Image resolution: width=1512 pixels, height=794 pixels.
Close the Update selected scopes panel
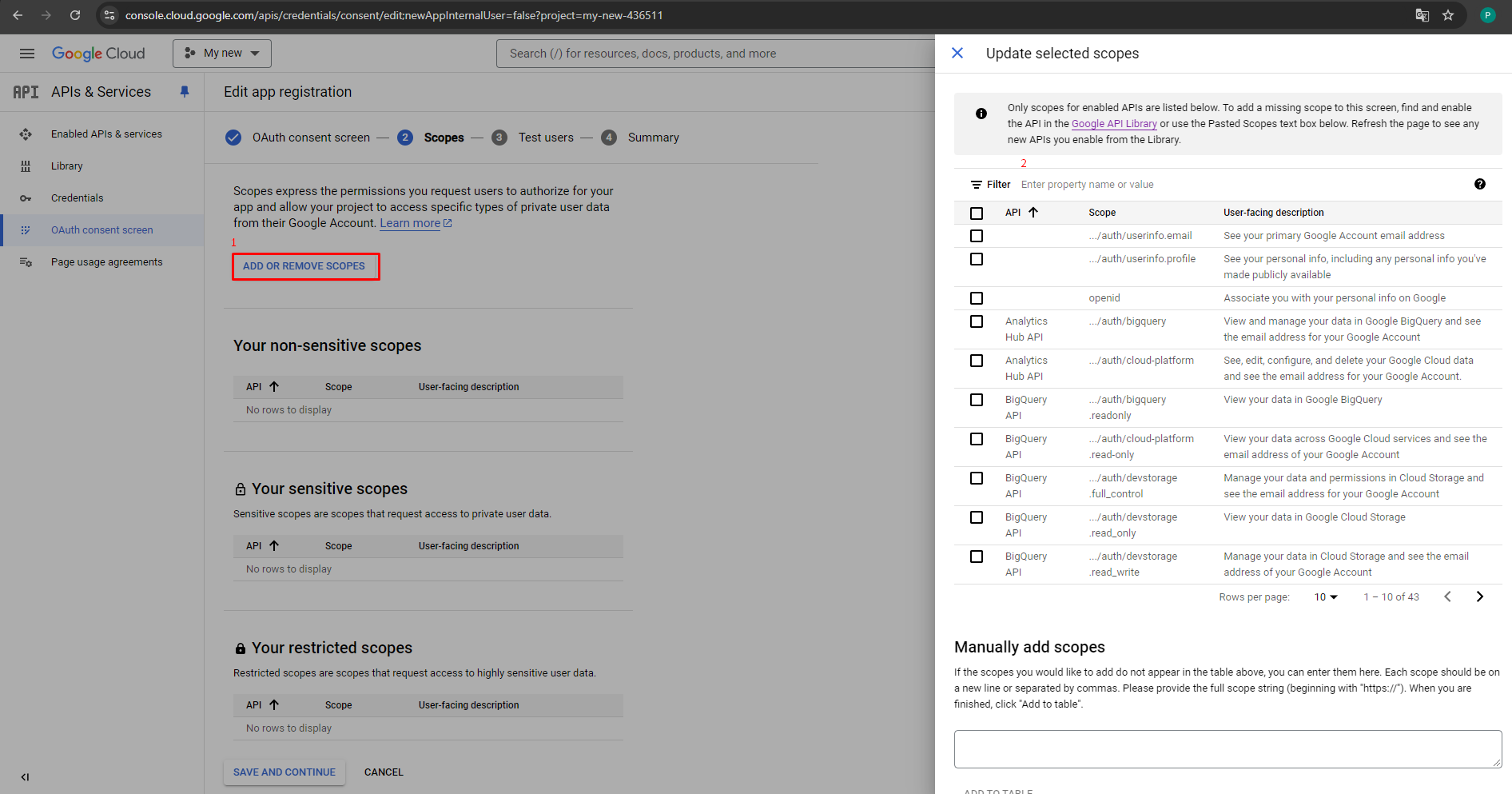pos(957,54)
